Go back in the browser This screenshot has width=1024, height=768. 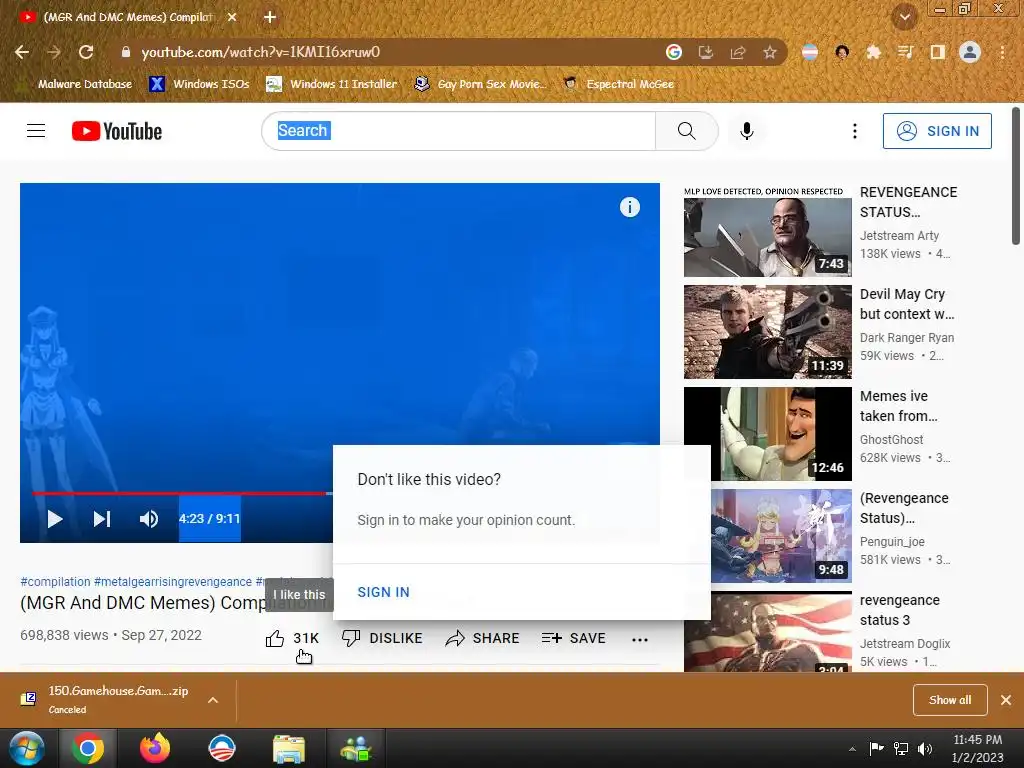pos(22,52)
